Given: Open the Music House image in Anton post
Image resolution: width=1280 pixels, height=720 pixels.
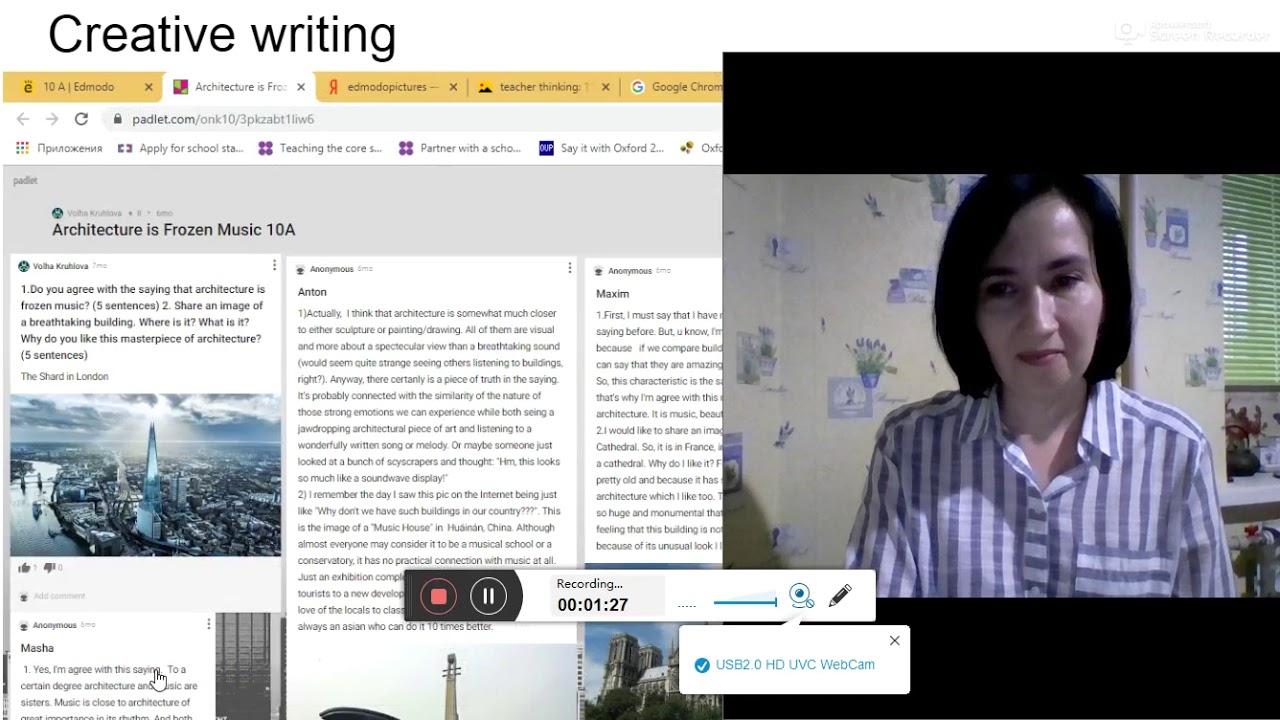Looking at the screenshot, I should coord(432,682).
